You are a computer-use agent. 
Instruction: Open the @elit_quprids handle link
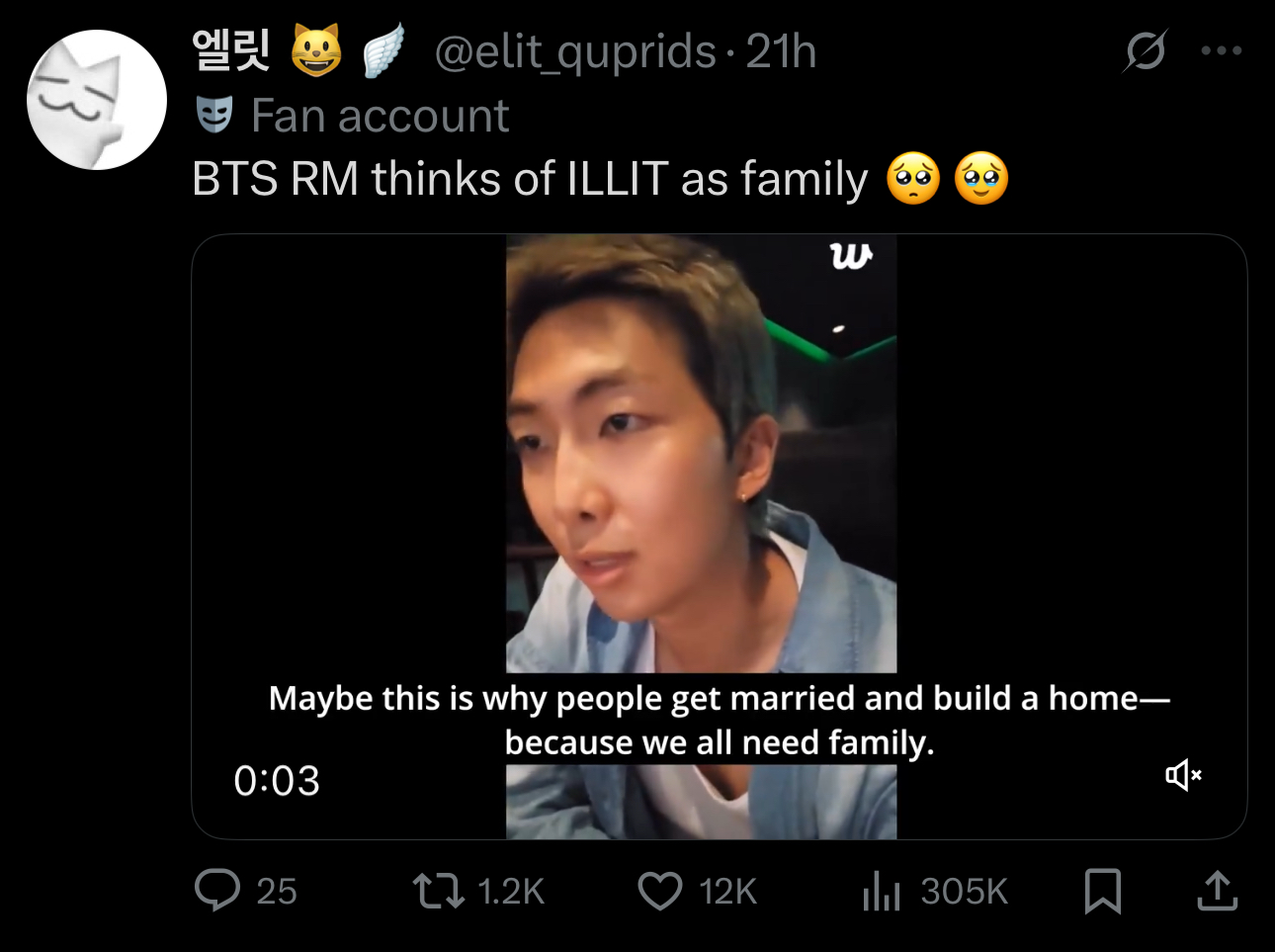[x=575, y=51]
